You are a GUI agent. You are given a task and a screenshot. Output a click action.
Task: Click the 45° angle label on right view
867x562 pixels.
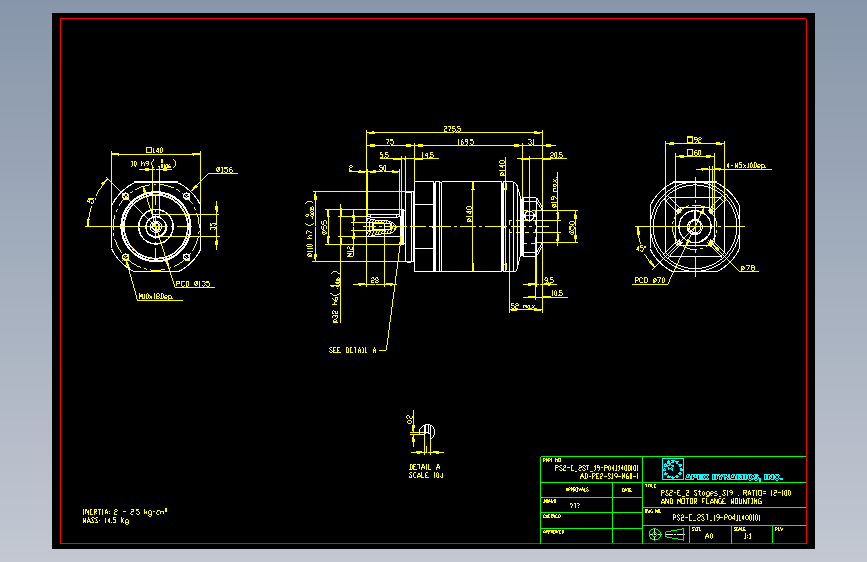[641, 249]
